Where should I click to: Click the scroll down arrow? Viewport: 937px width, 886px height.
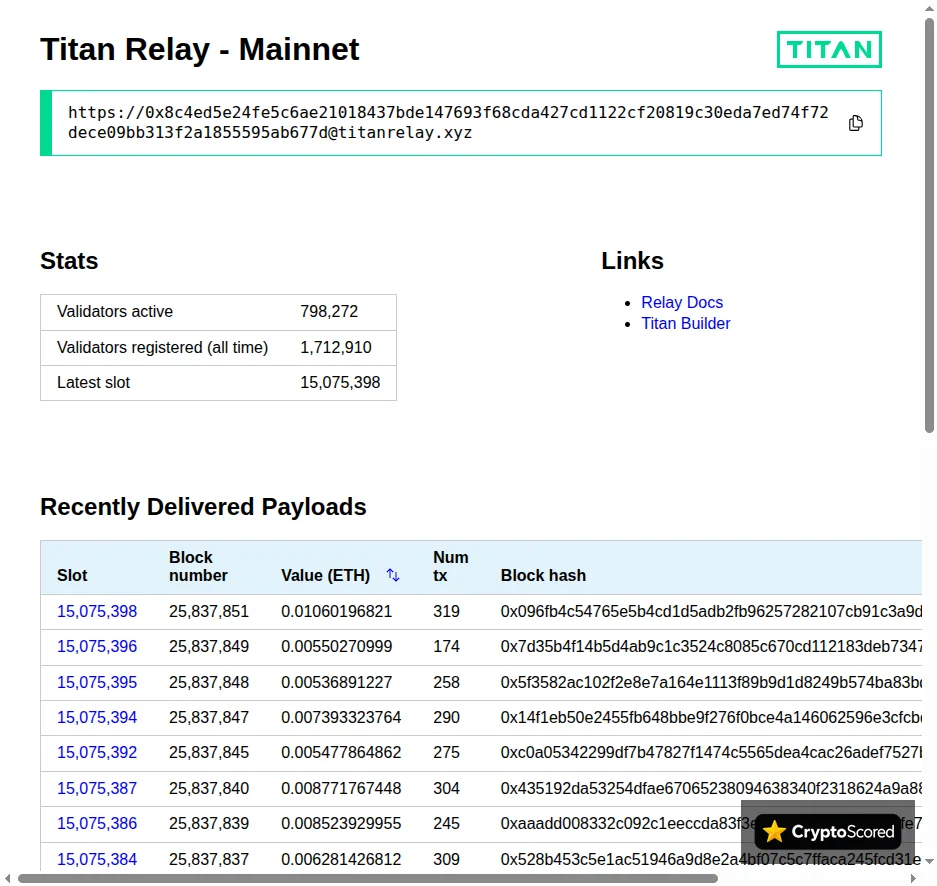pos(929,861)
